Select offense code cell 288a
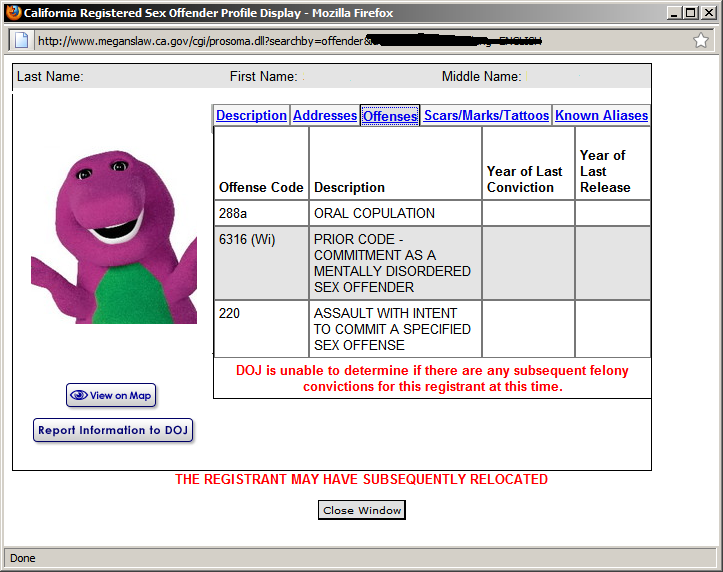The width and height of the screenshot is (723, 572). point(261,213)
